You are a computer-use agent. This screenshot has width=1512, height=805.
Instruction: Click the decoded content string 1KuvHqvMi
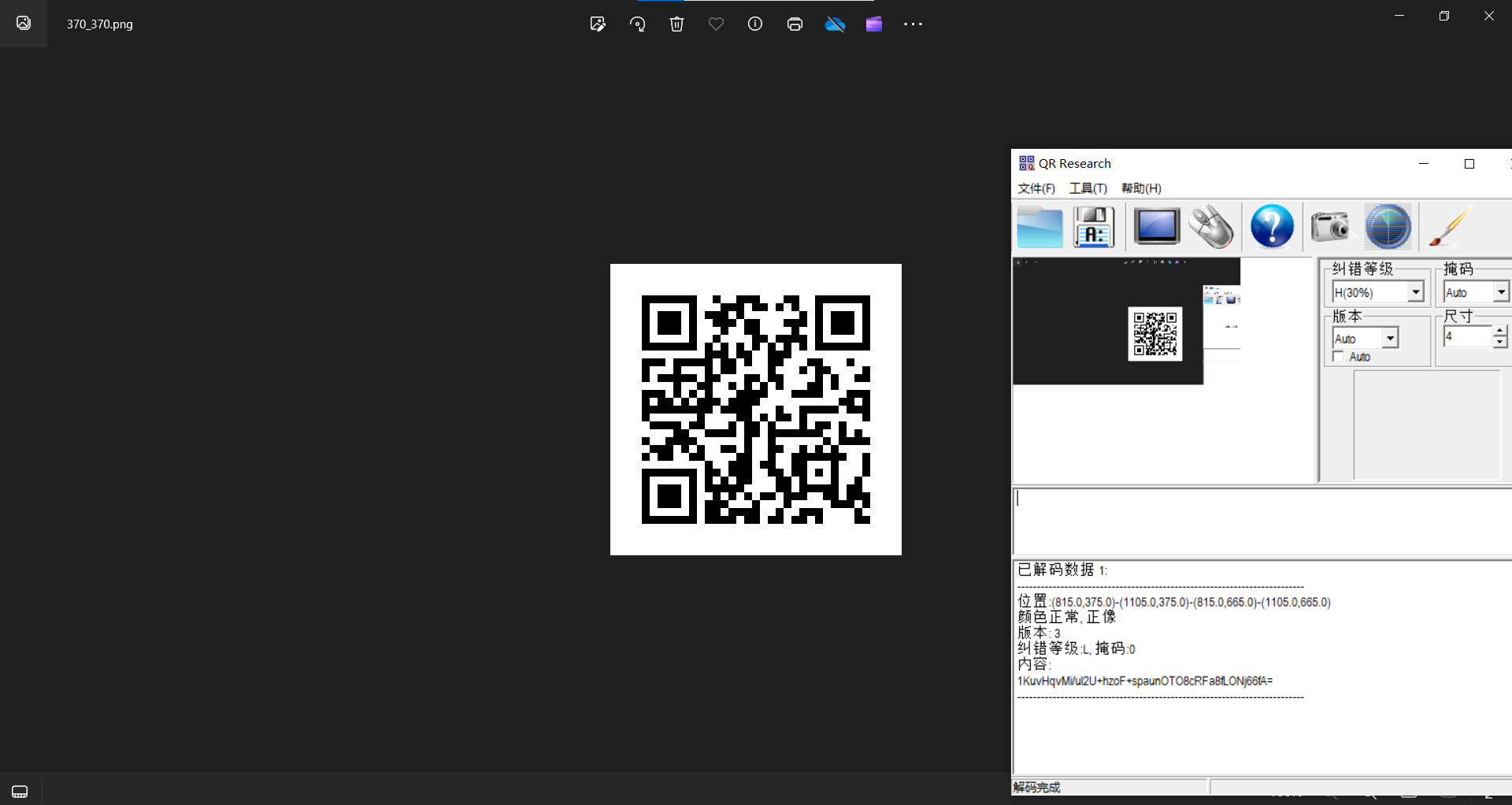tap(1145, 681)
